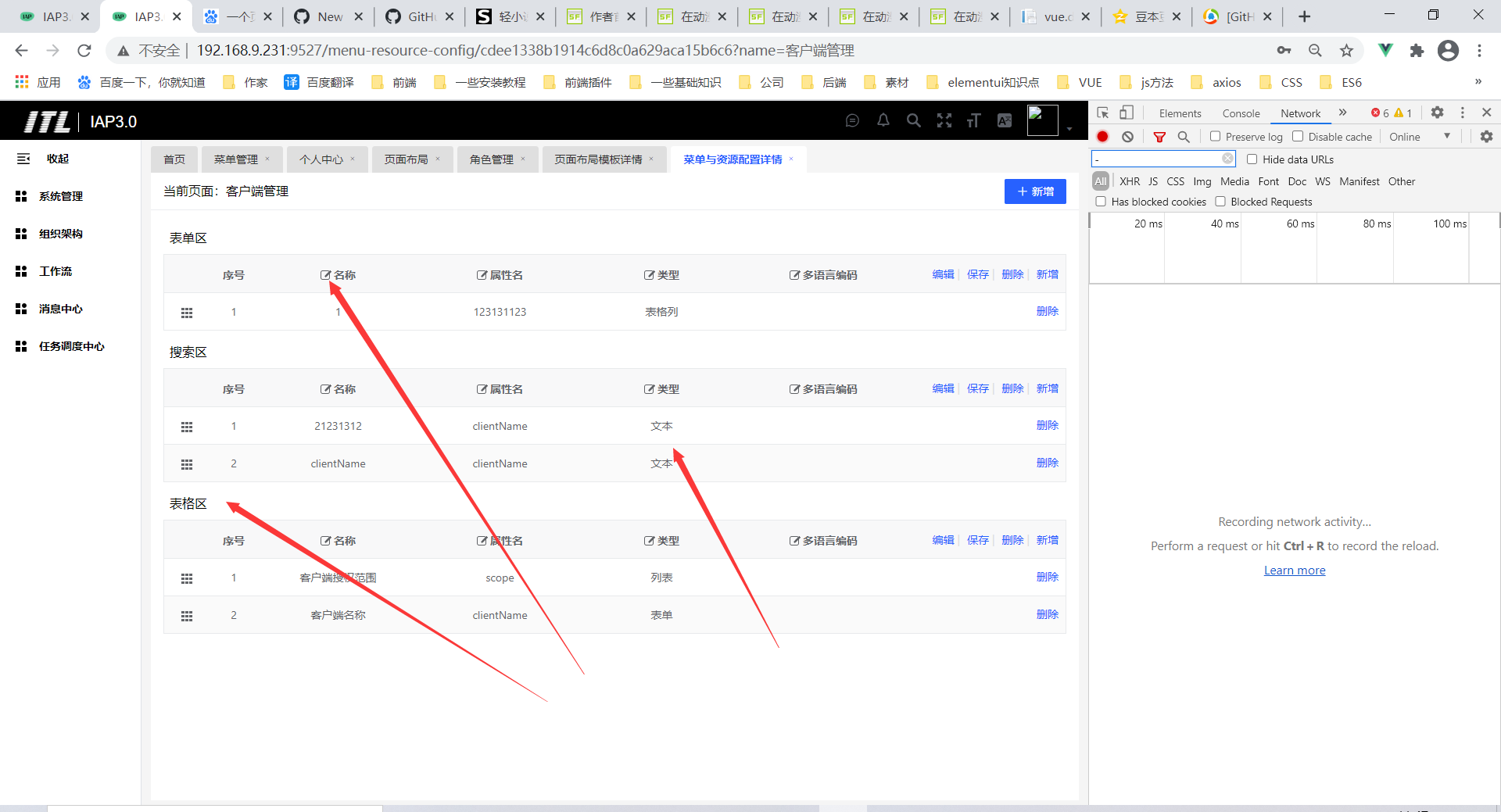Clear the network log with the clear icon
This screenshot has width=1501, height=812.
pos(1127,137)
